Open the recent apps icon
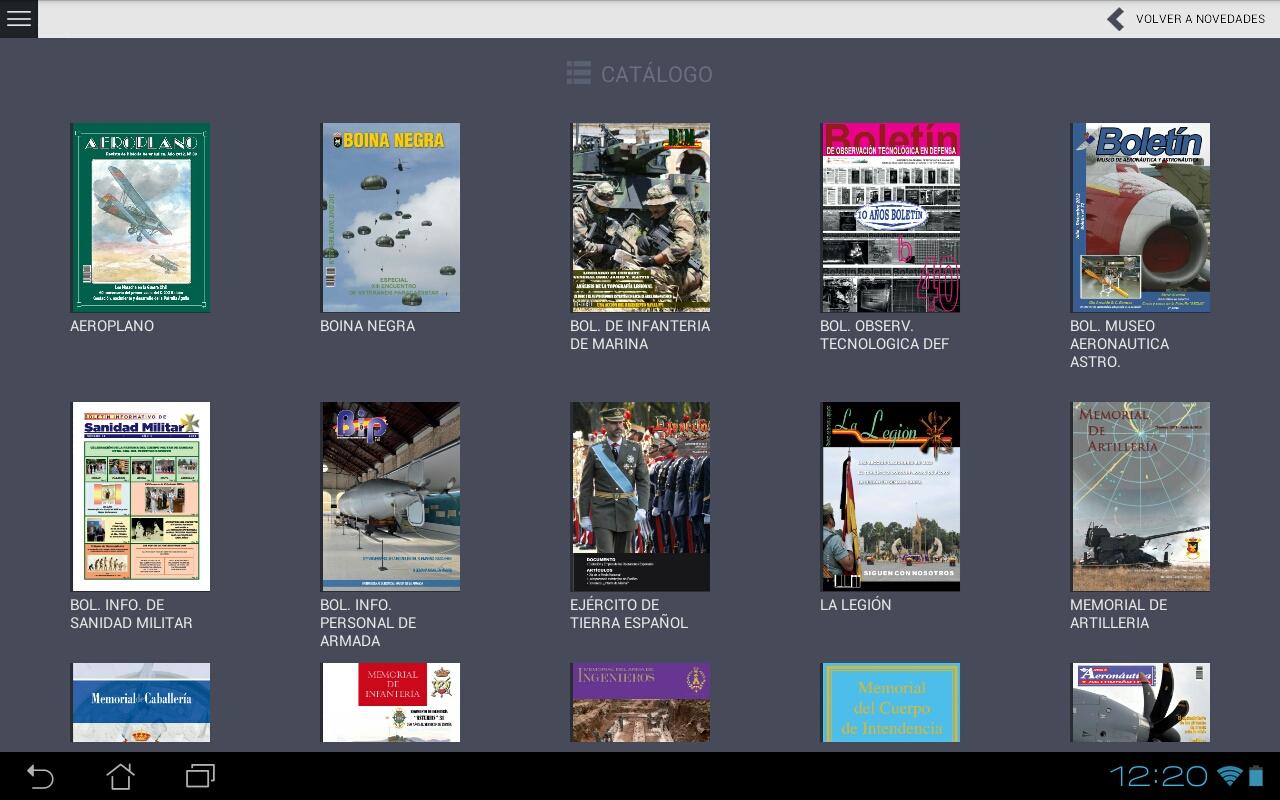The image size is (1280, 800). pos(200,776)
